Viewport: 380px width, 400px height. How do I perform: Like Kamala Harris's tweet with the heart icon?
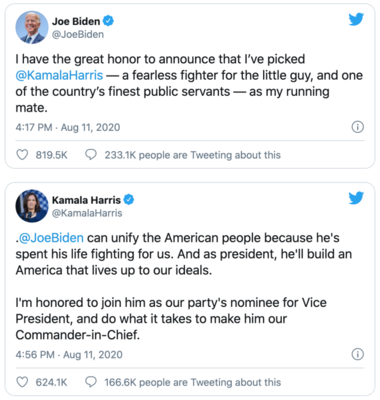tap(22, 382)
